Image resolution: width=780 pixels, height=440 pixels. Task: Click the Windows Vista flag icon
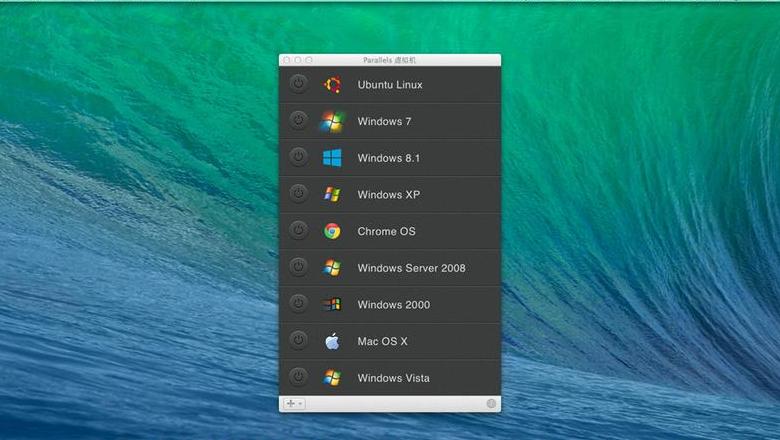coord(332,378)
